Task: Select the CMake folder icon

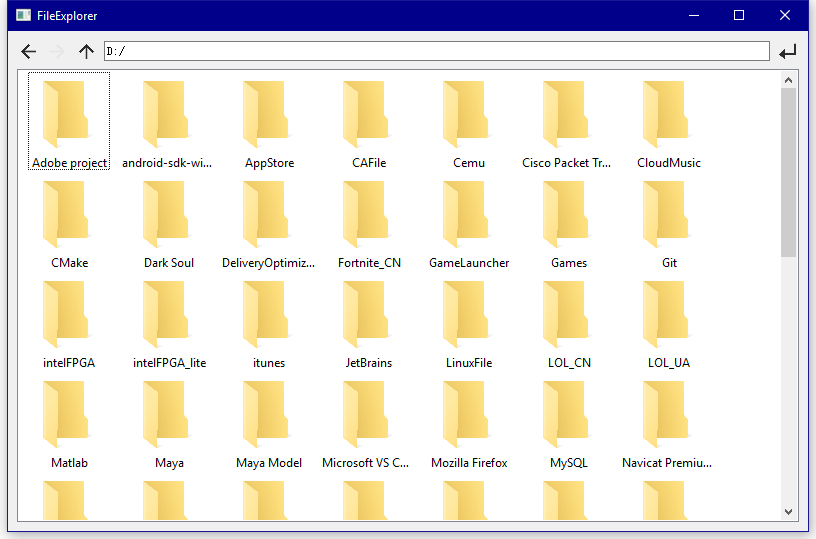Action: 66,214
